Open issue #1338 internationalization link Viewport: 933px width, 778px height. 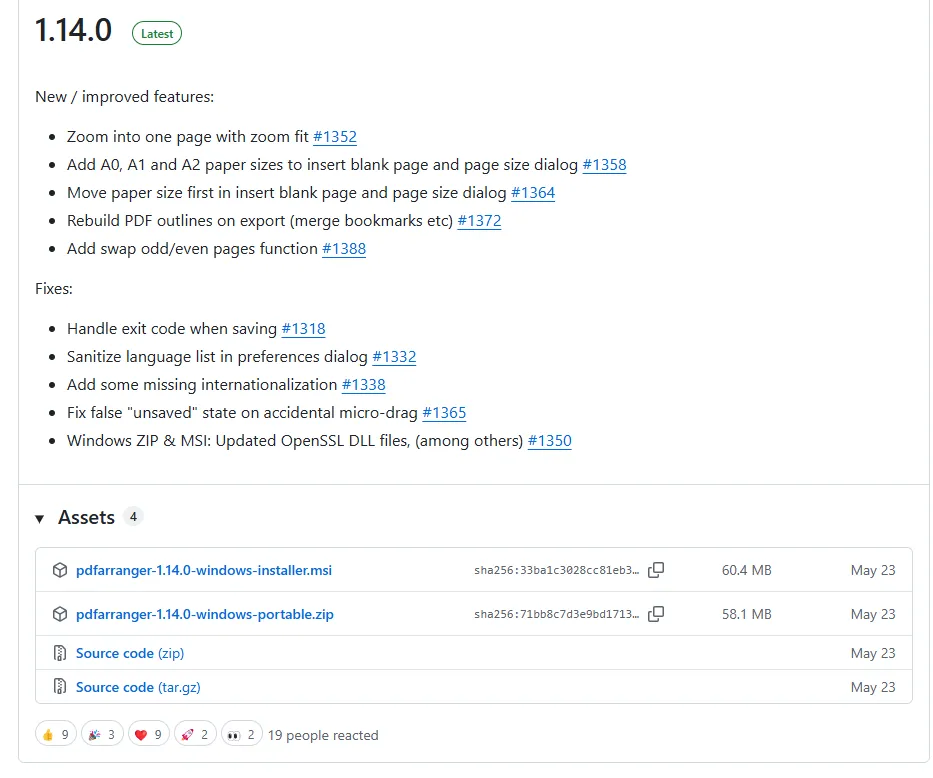[364, 385]
